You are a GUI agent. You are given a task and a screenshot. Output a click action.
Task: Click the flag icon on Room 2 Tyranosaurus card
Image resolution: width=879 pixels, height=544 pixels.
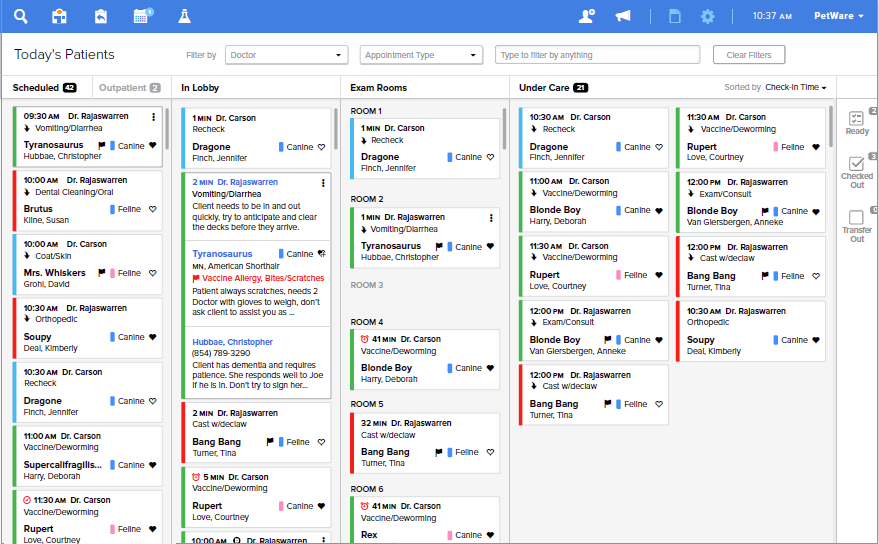439,246
